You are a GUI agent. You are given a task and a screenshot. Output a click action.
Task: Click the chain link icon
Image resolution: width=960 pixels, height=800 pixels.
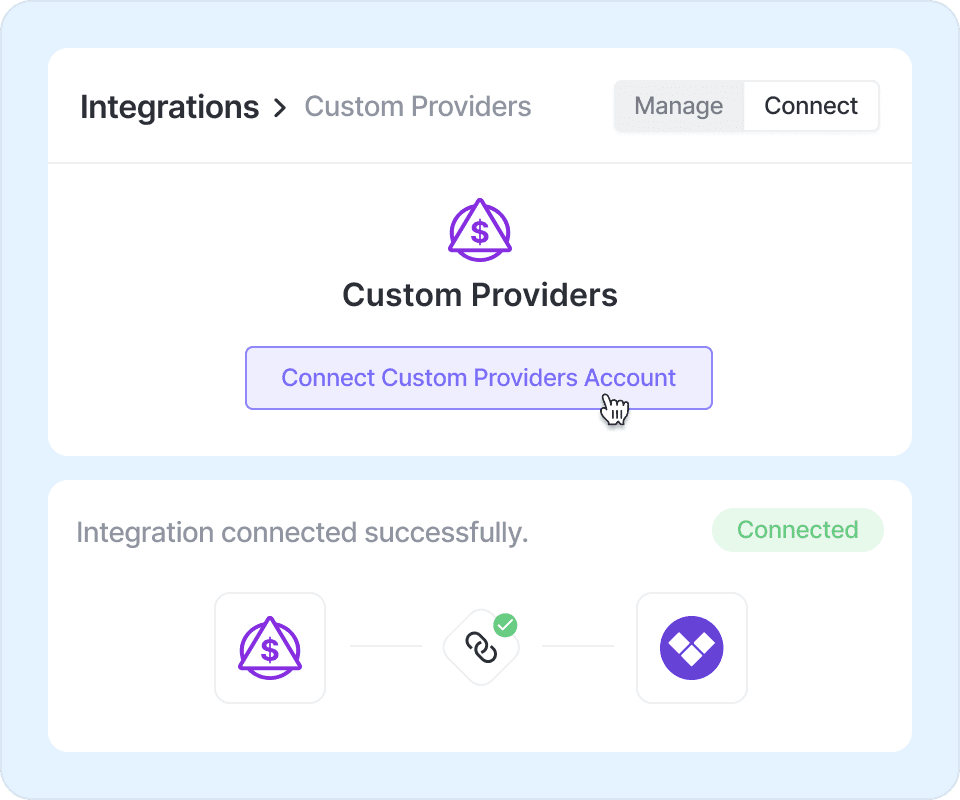[x=481, y=649]
